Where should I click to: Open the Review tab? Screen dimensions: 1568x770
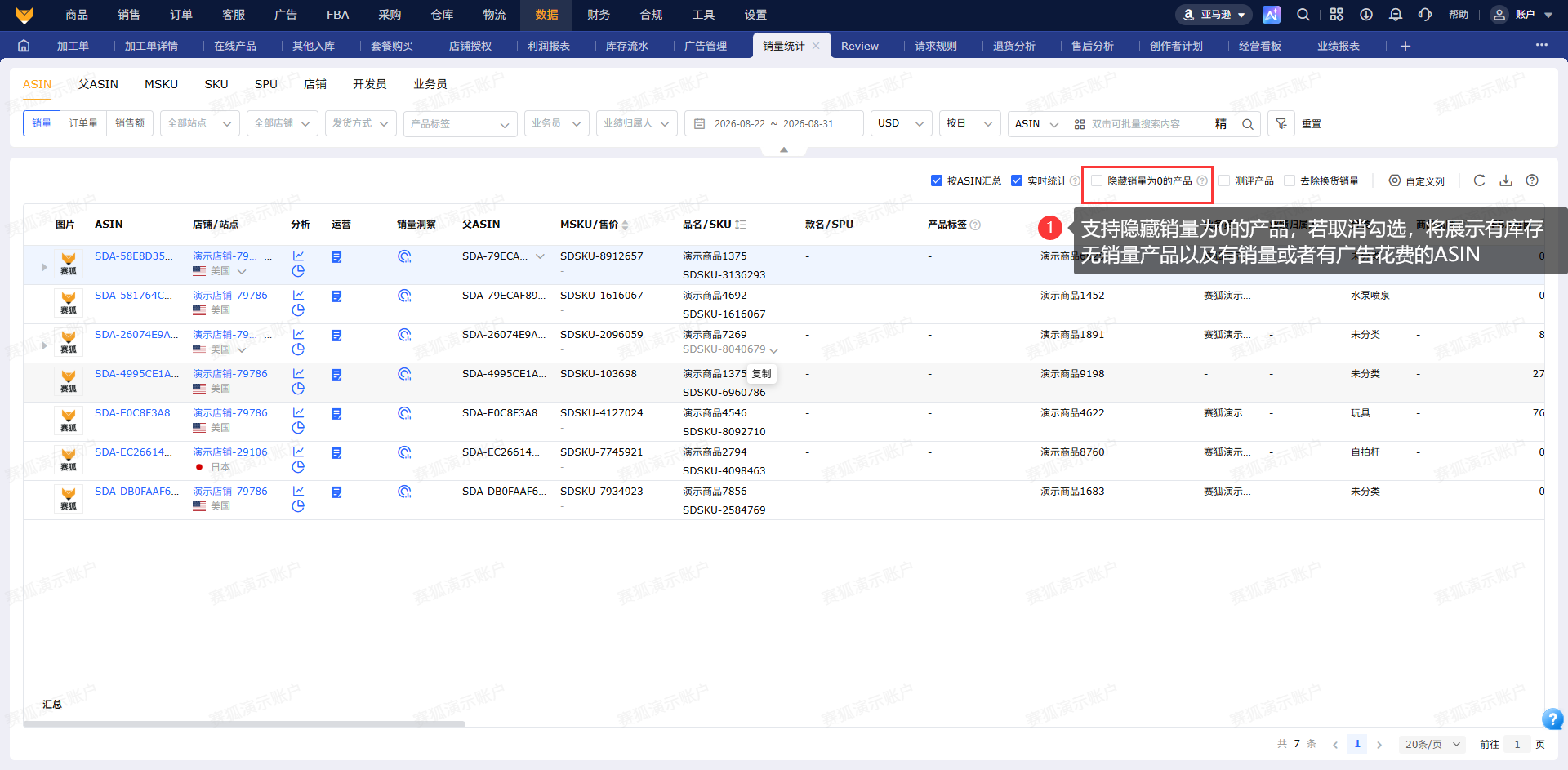click(860, 46)
